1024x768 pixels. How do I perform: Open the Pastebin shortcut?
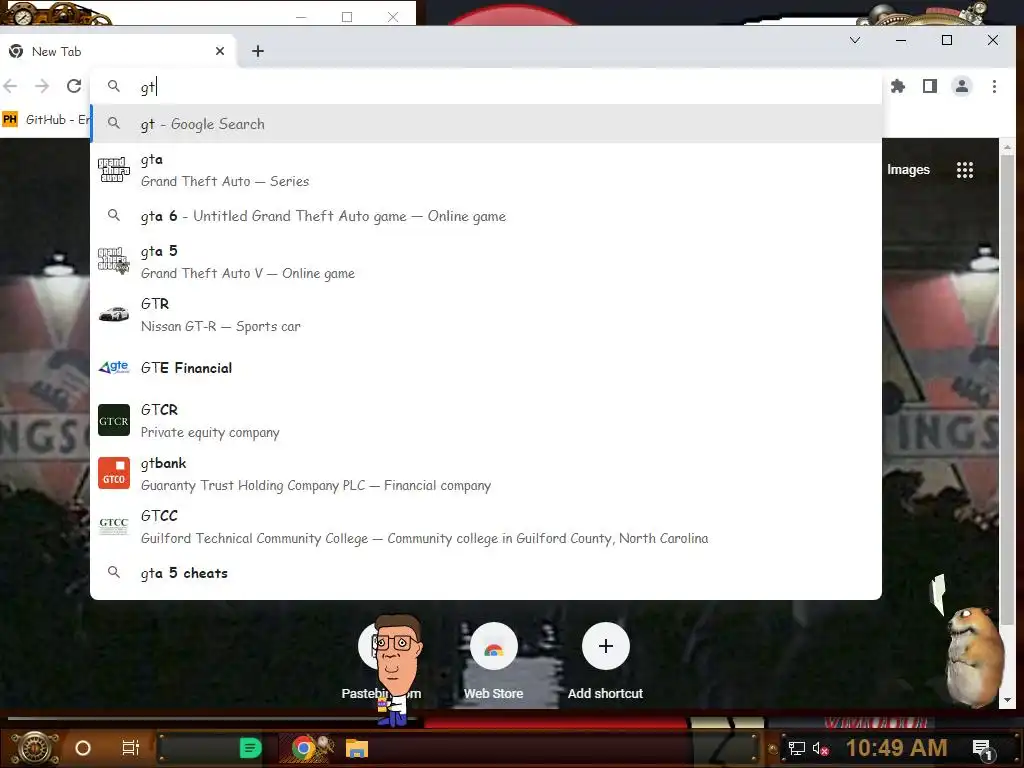click(x=381, y=661)
